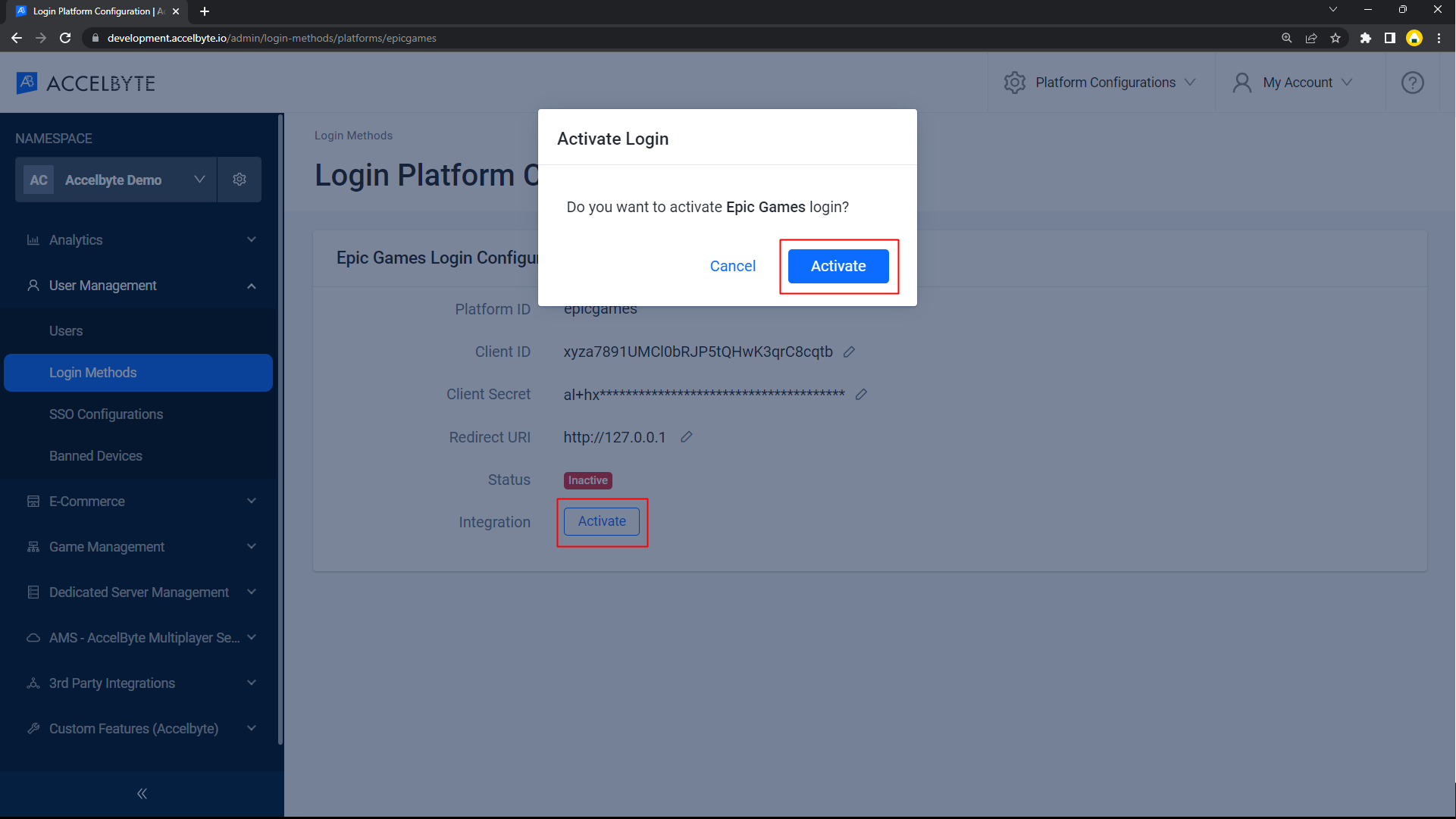This screenshot has height=819, width=1456.
Task: Expand the Game Management section
Action: point(142,547)
